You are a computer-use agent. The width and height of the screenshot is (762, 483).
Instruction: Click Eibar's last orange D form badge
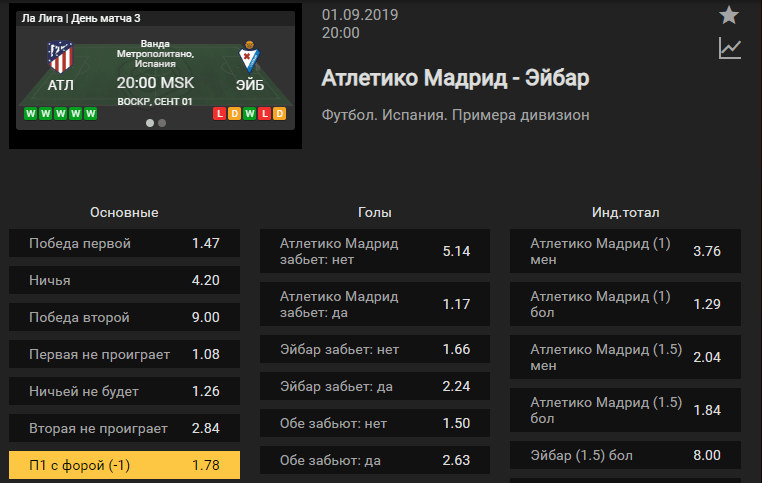pos(279,114)
